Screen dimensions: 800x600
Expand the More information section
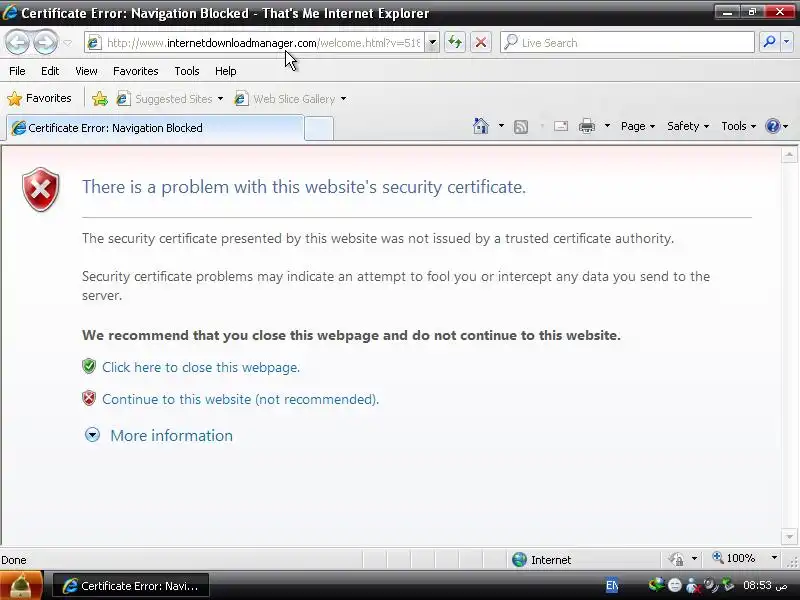pyautogui.click(x=92, y=435)
